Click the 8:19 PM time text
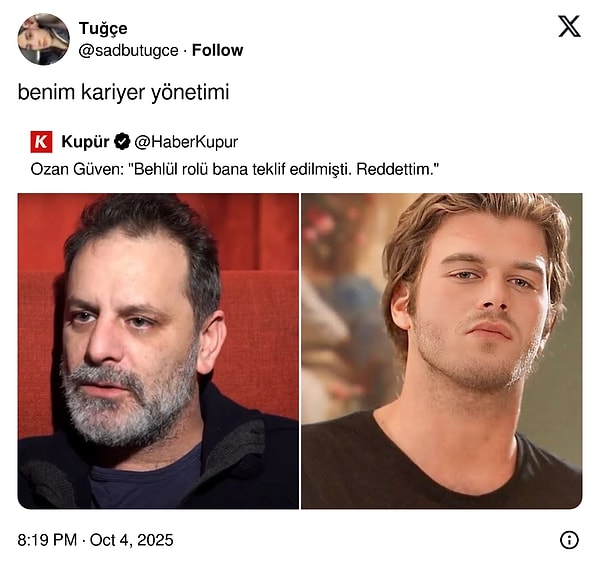This screenshot has height=570, width=600. tap(48, 540)
